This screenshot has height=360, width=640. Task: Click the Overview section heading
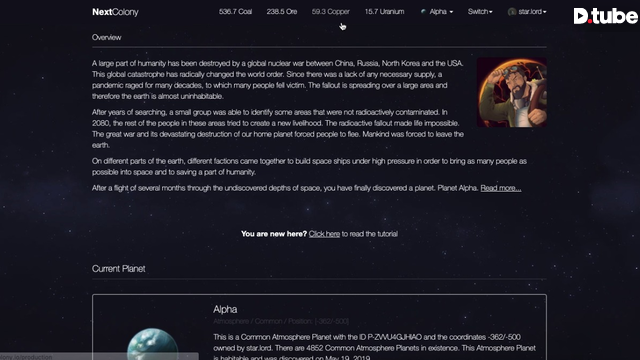tap(107, 37)
